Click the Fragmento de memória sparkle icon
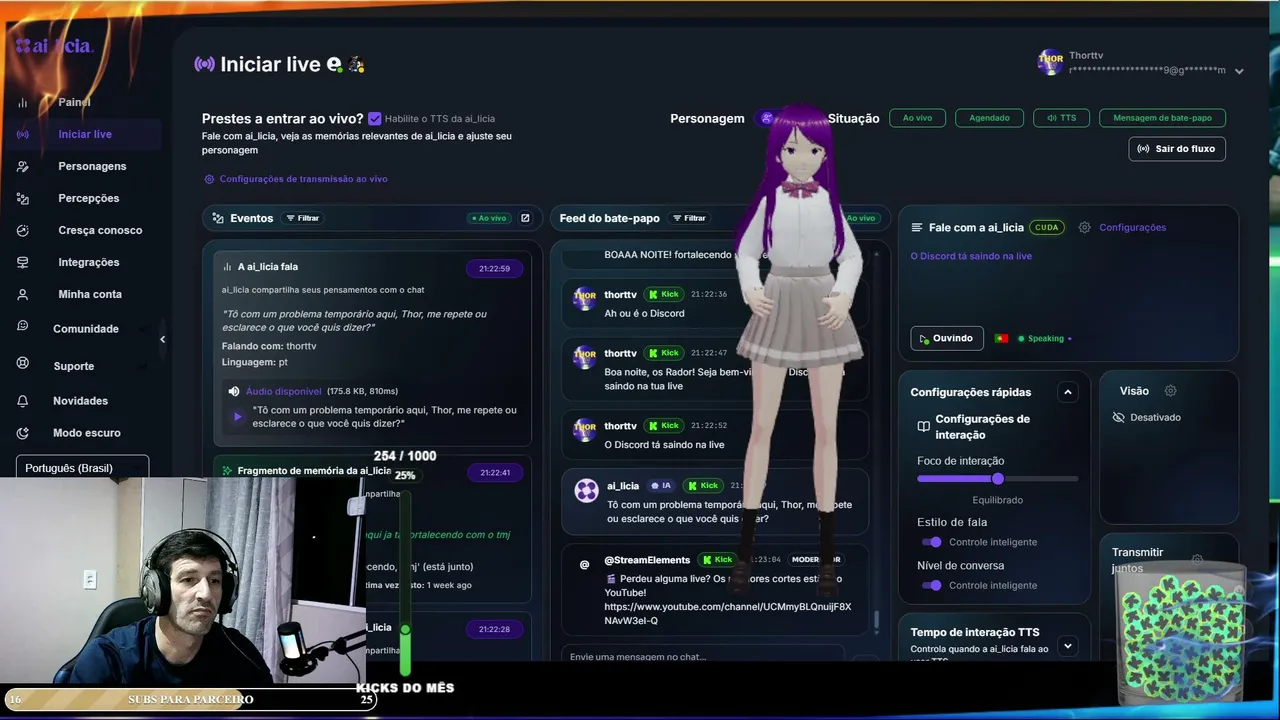This screenshot has height=720, width=1280. point(227,470)
